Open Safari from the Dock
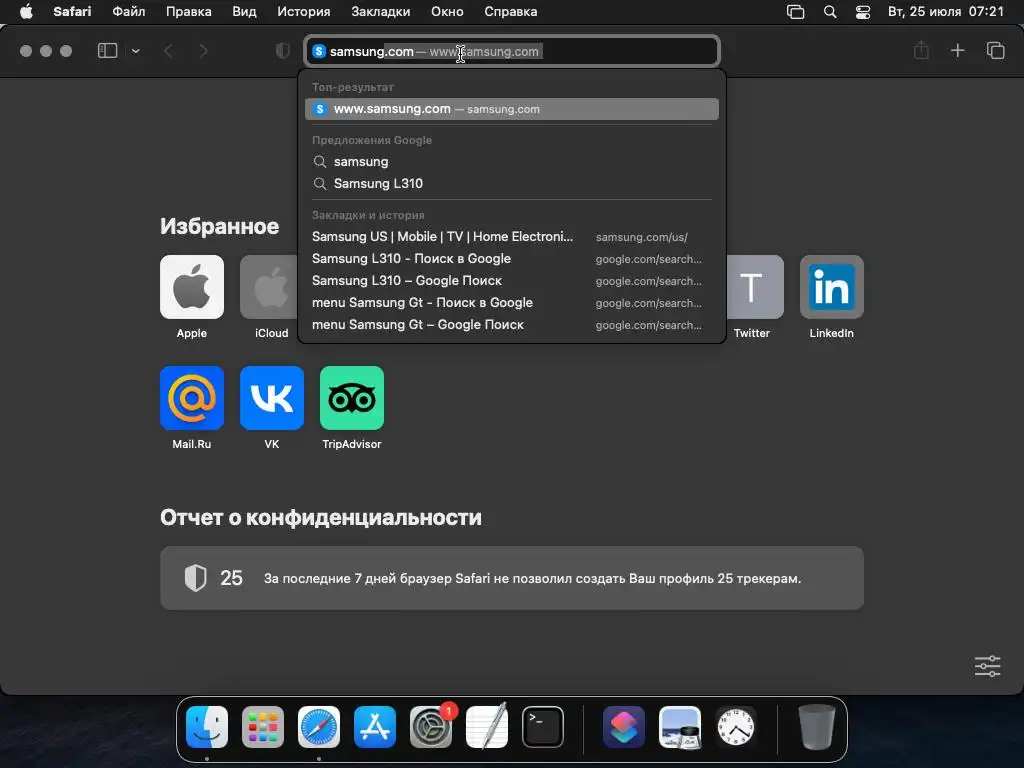 tap(319, 727)
